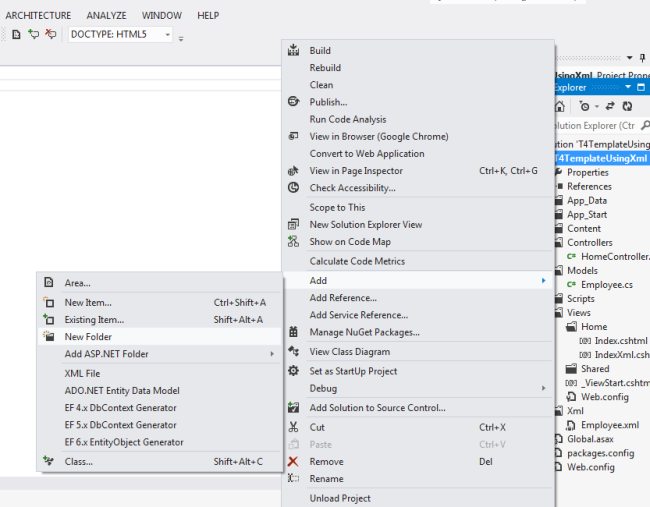
Task: Expand the Debug submenu
Action: coord(543,388)
